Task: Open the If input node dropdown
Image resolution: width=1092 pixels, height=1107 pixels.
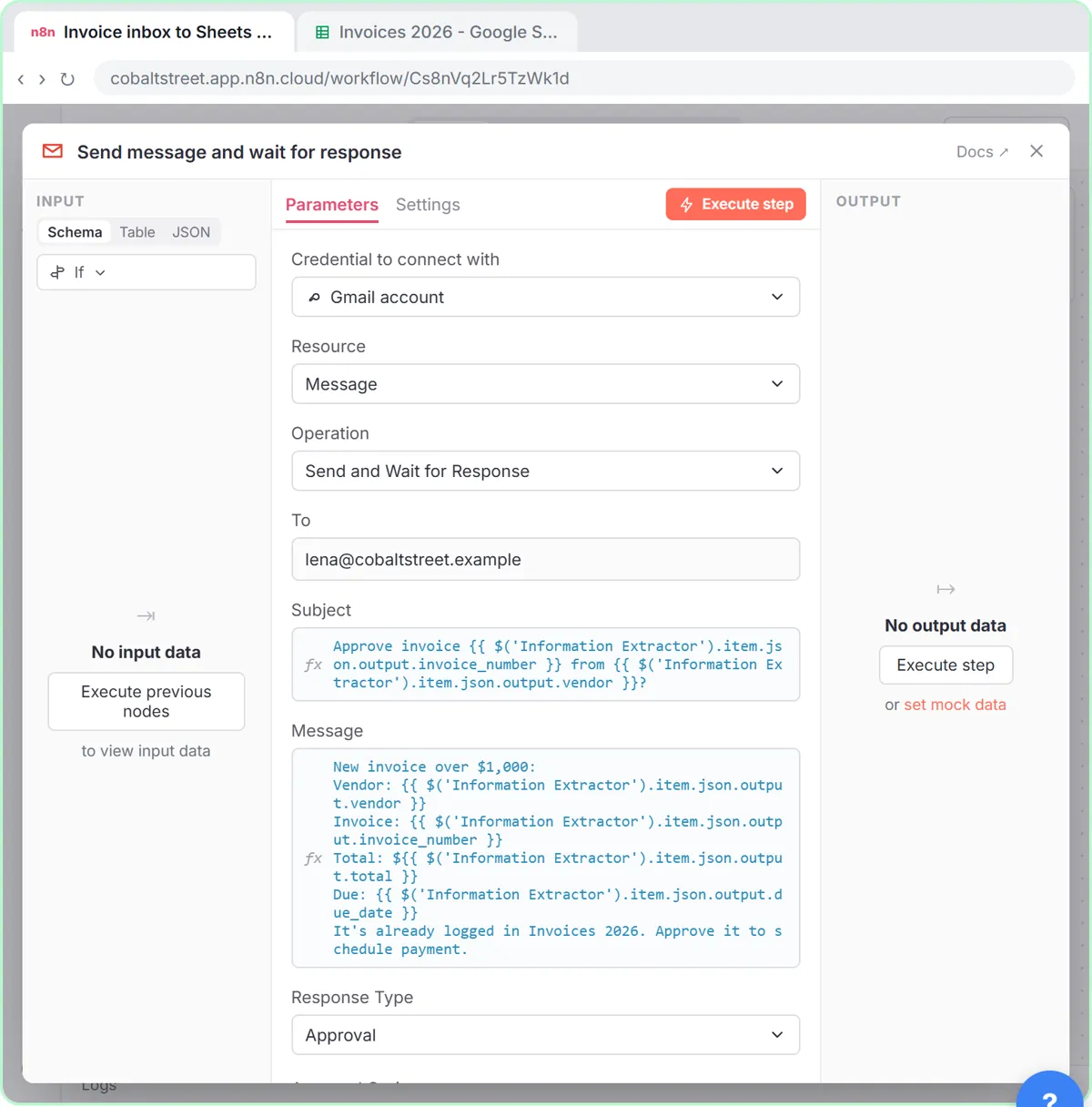Action: click(x=147, y=272)
